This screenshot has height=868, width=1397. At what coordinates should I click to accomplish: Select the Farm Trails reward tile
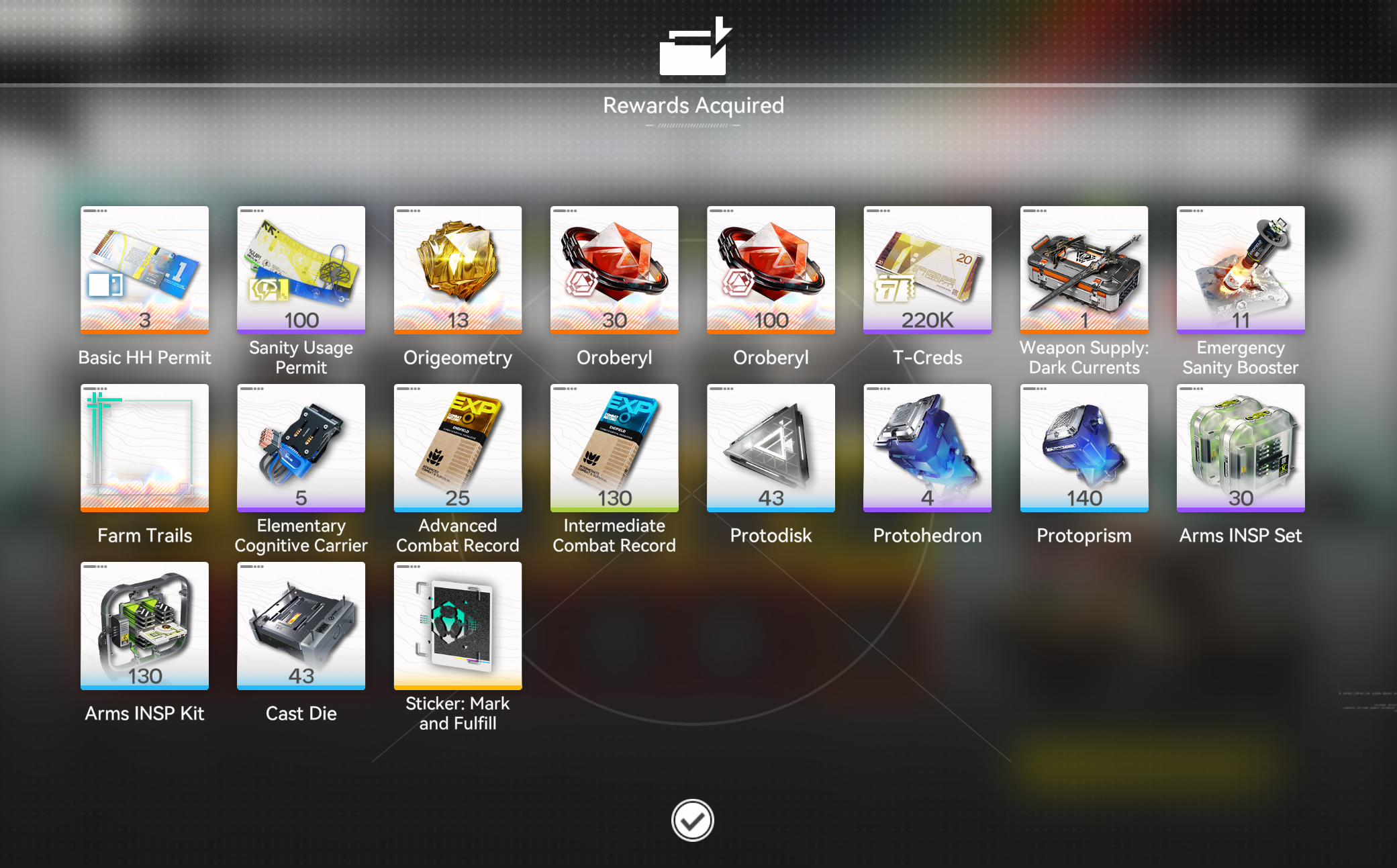144,447
